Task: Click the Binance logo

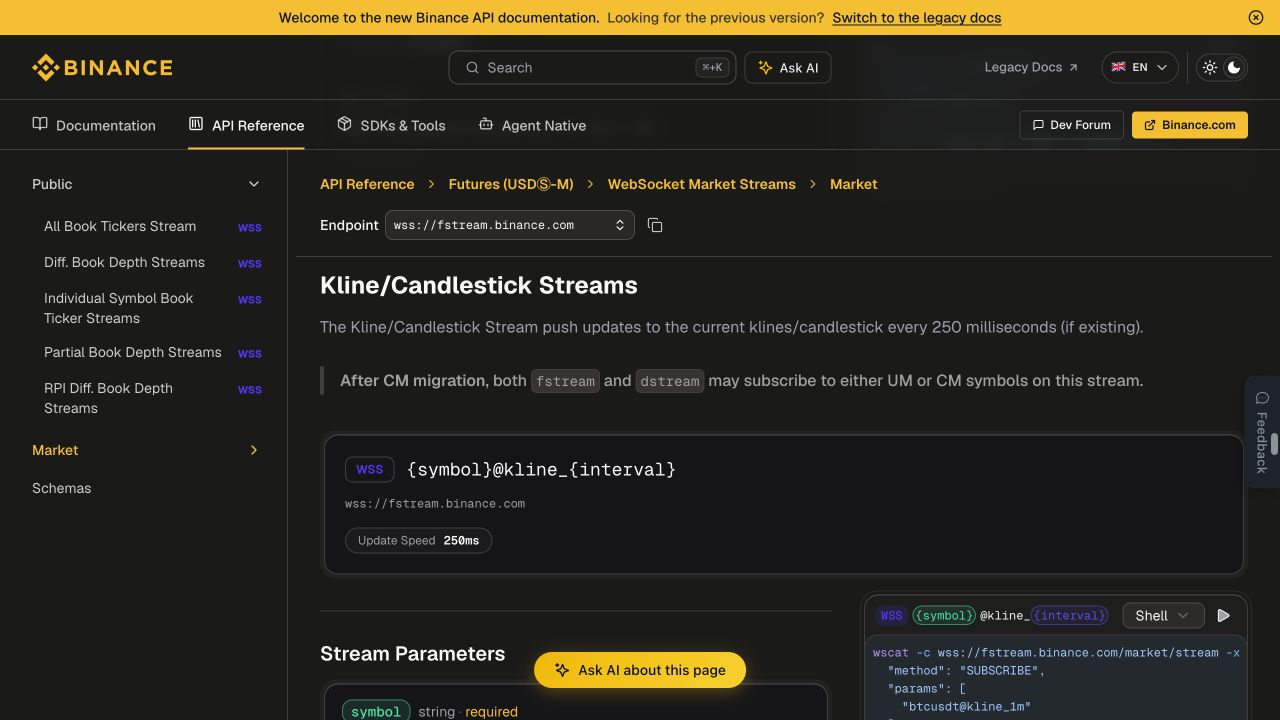Action: [102, 67]
